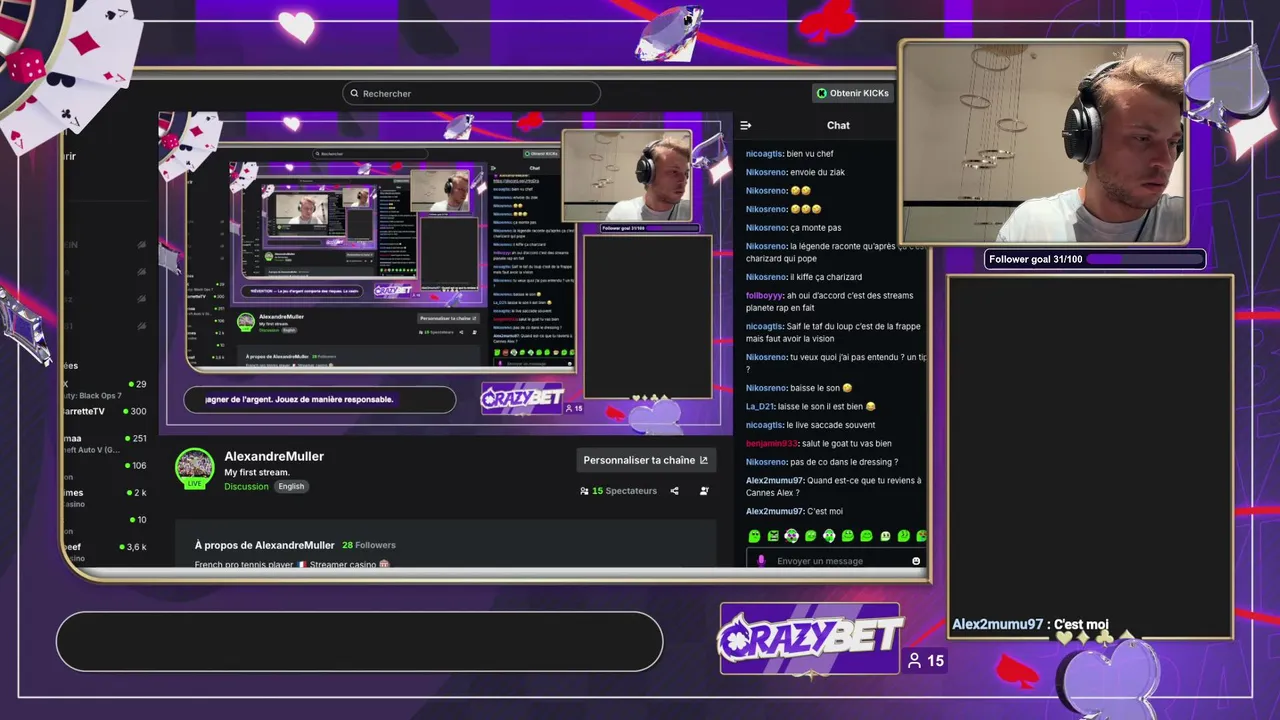The height and width of the screenshot is (720, 1280).
Task: Click follboyyy username in chat
Action: pos(764,295)
